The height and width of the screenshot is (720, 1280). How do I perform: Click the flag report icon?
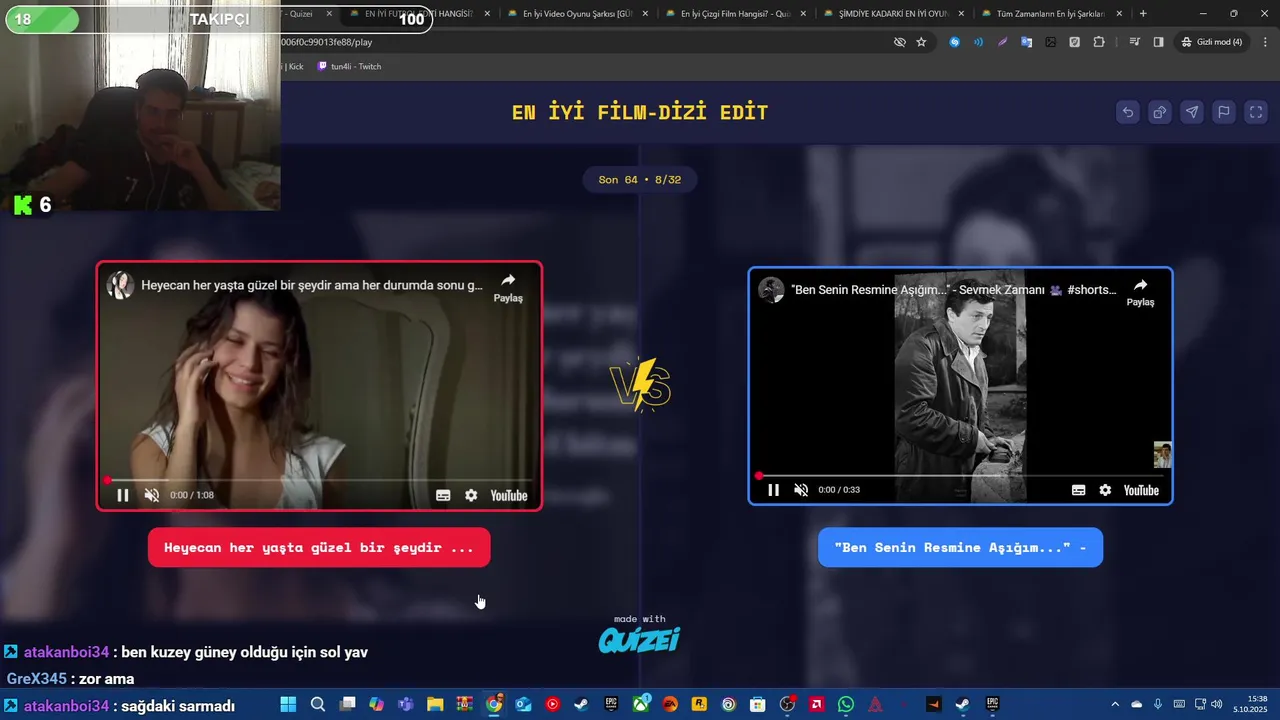point(1224,112)
